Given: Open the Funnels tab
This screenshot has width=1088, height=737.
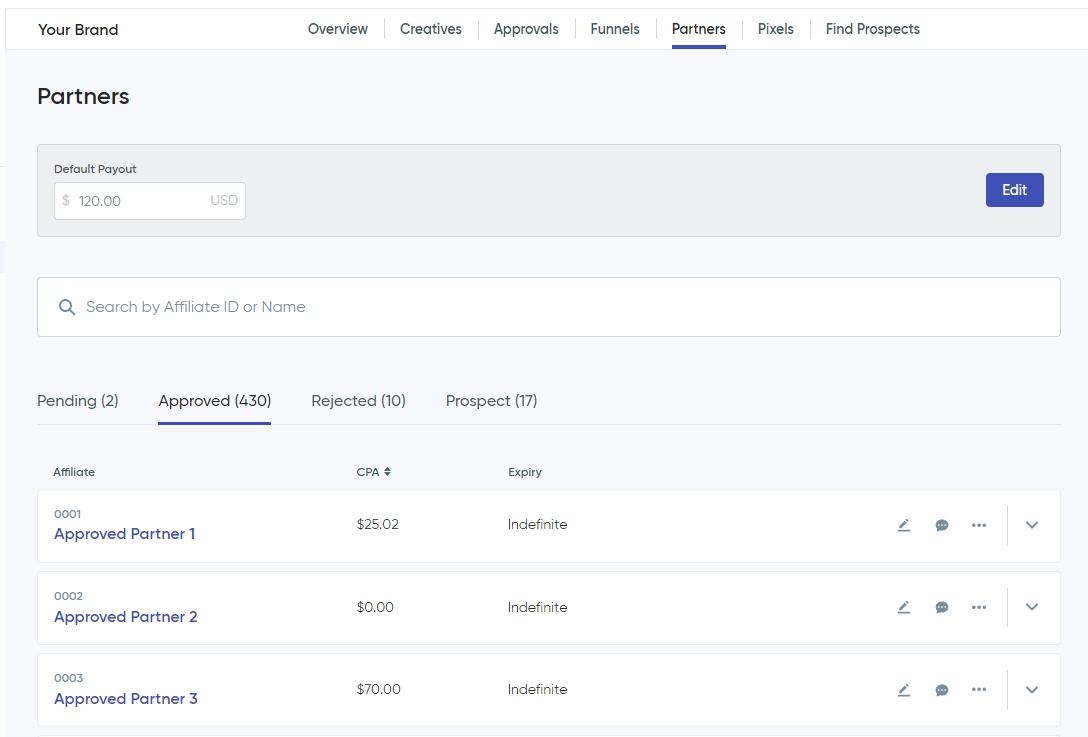Looking at the screenshot, I should [615, 29].
